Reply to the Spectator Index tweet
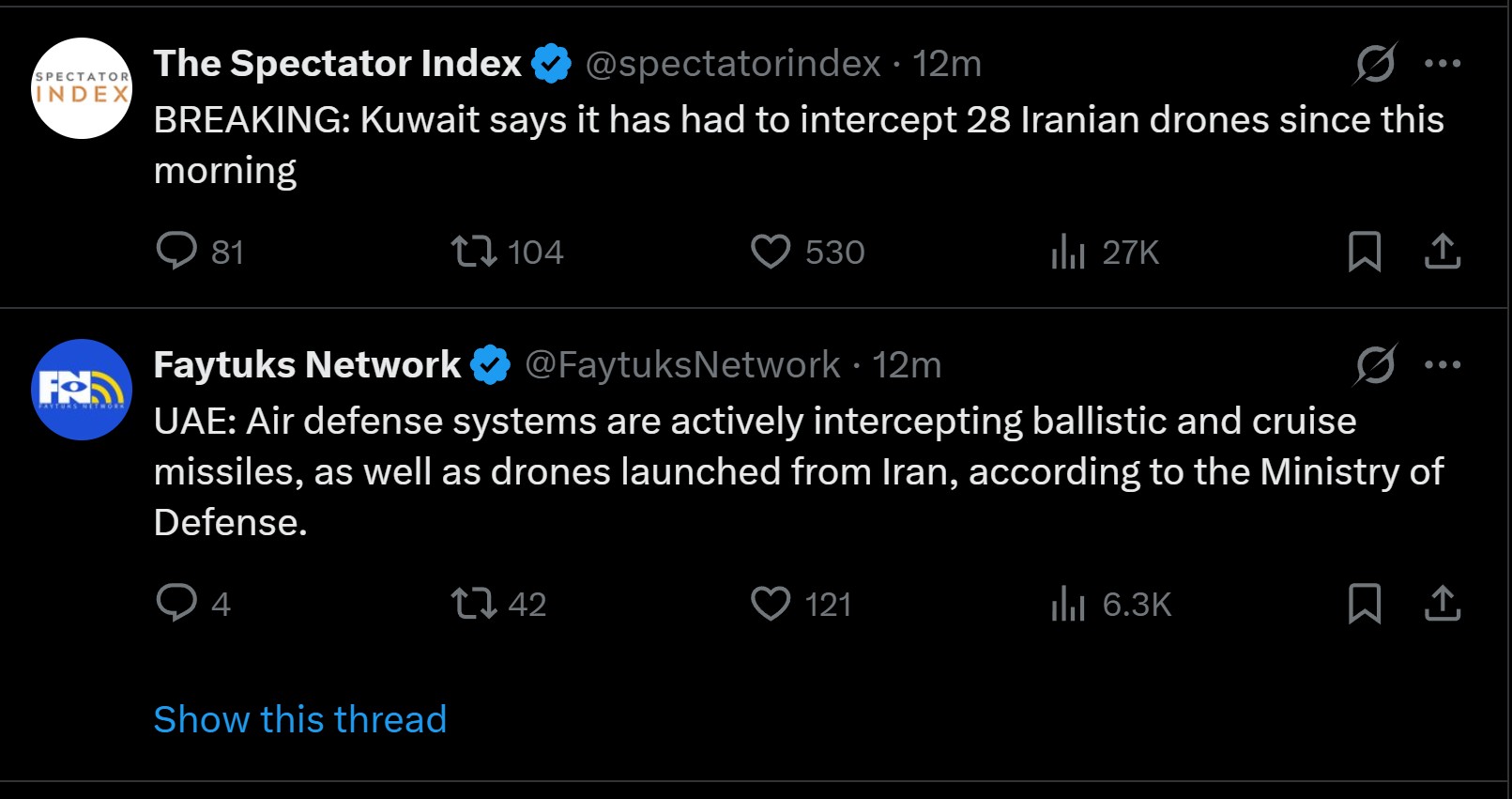Screen dimensions: 1512x799 coord(176,252)
